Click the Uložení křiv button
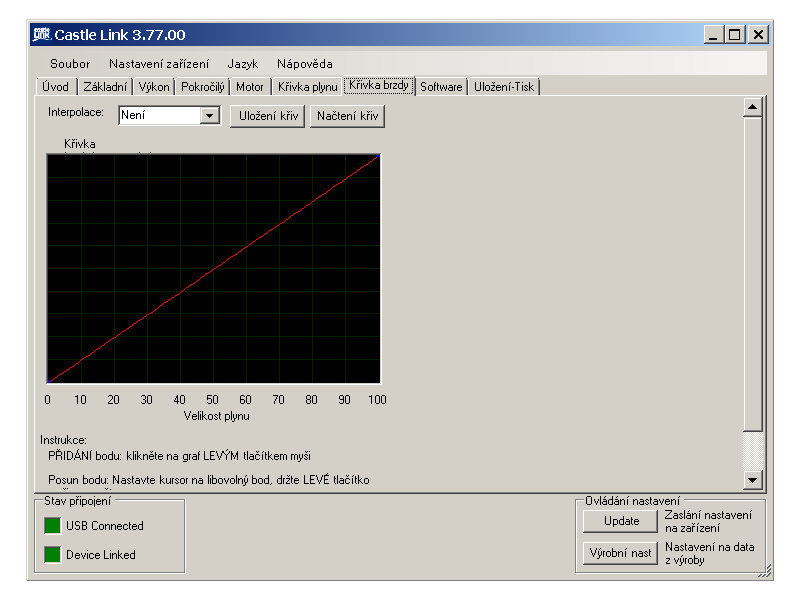Screen dimensions: 800x600 click(x=267, y=116)
